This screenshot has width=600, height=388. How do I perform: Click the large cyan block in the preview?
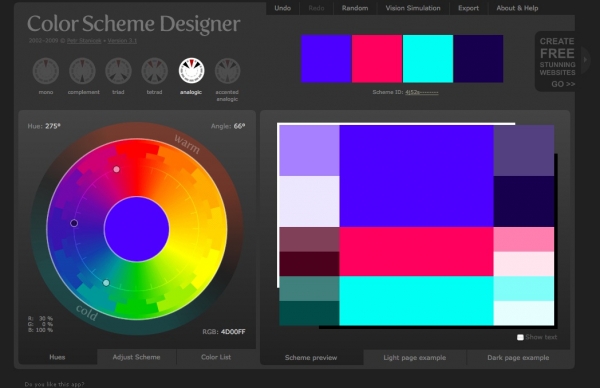coord(416,301)
